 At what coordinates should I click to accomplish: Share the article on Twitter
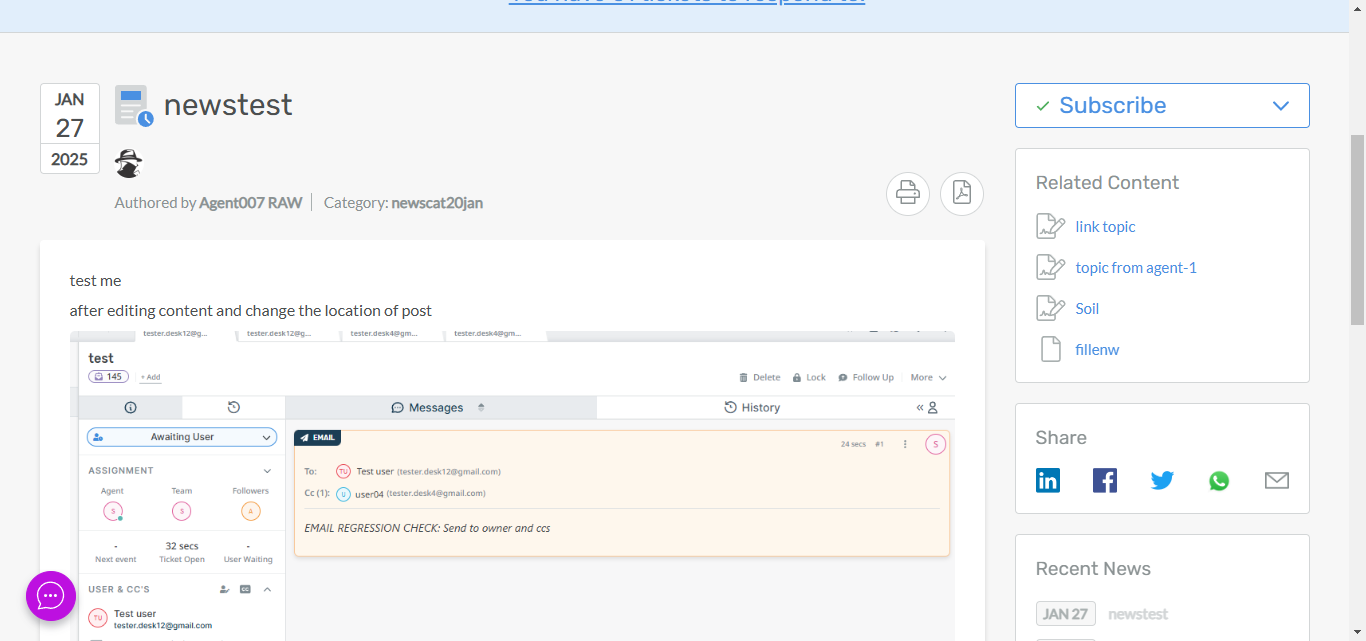pyautogui.click(x=1161, y=481)
